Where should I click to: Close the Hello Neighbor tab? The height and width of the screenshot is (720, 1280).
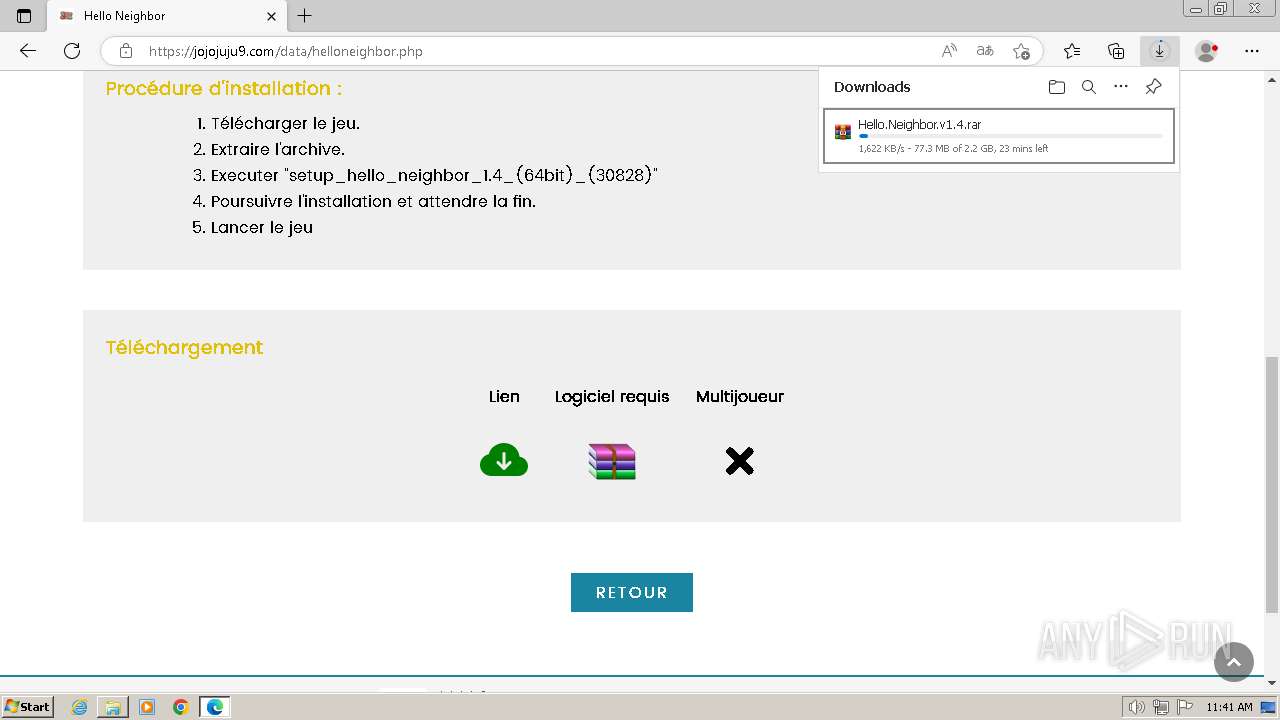click(271, 16)
